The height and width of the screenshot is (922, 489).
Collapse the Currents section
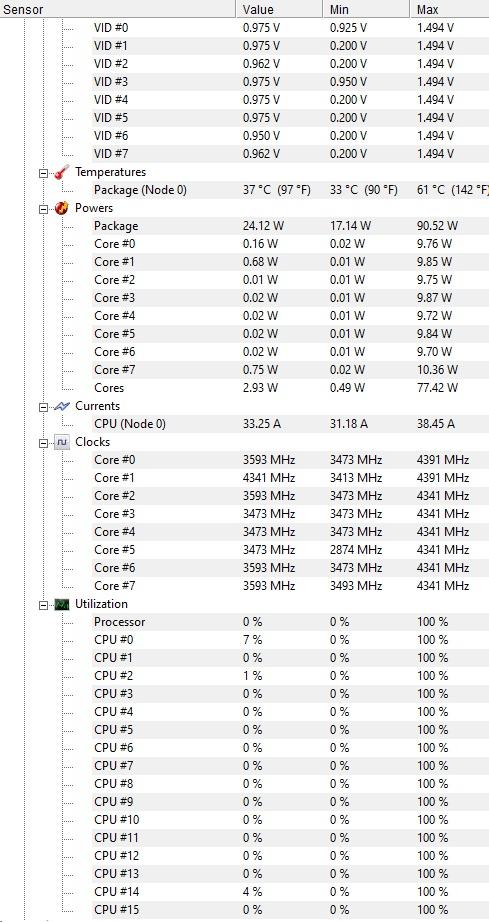tap(43, 407)
